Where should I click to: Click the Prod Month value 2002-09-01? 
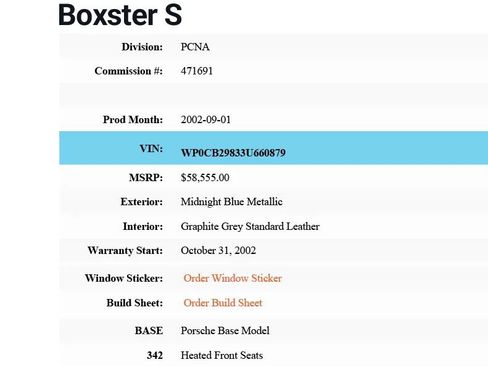point(206,120)
